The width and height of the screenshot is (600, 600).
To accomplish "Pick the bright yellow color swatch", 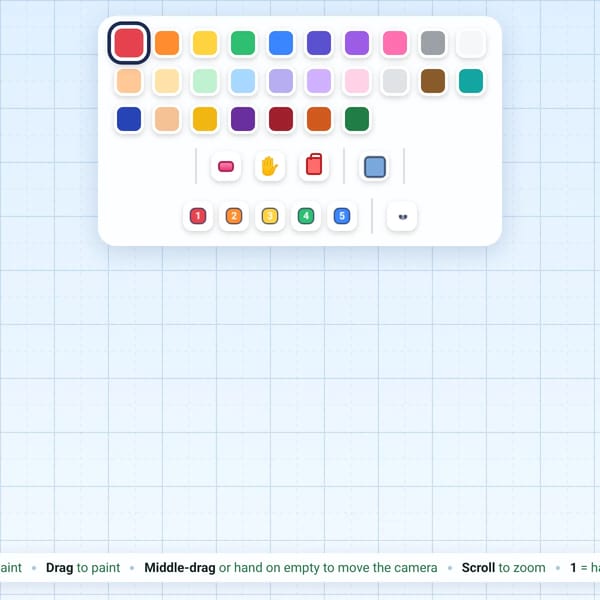I will click(205, 43).
